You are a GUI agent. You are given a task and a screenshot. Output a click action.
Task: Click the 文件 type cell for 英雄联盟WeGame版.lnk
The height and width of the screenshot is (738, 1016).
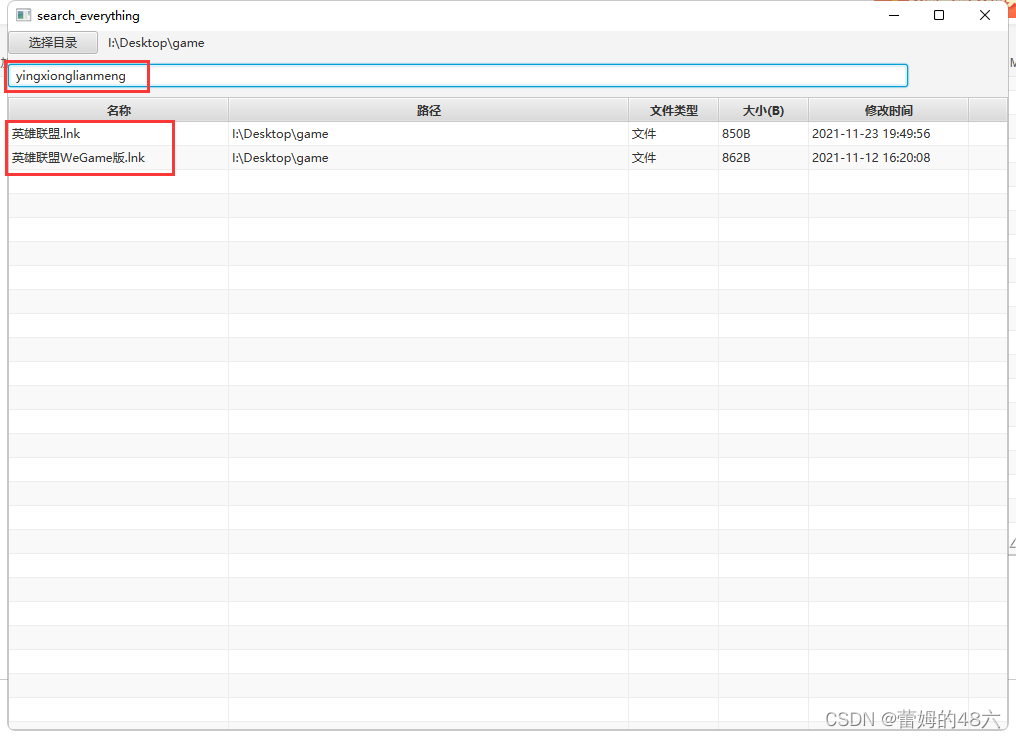pyautogui.click(x=673, y=158)
